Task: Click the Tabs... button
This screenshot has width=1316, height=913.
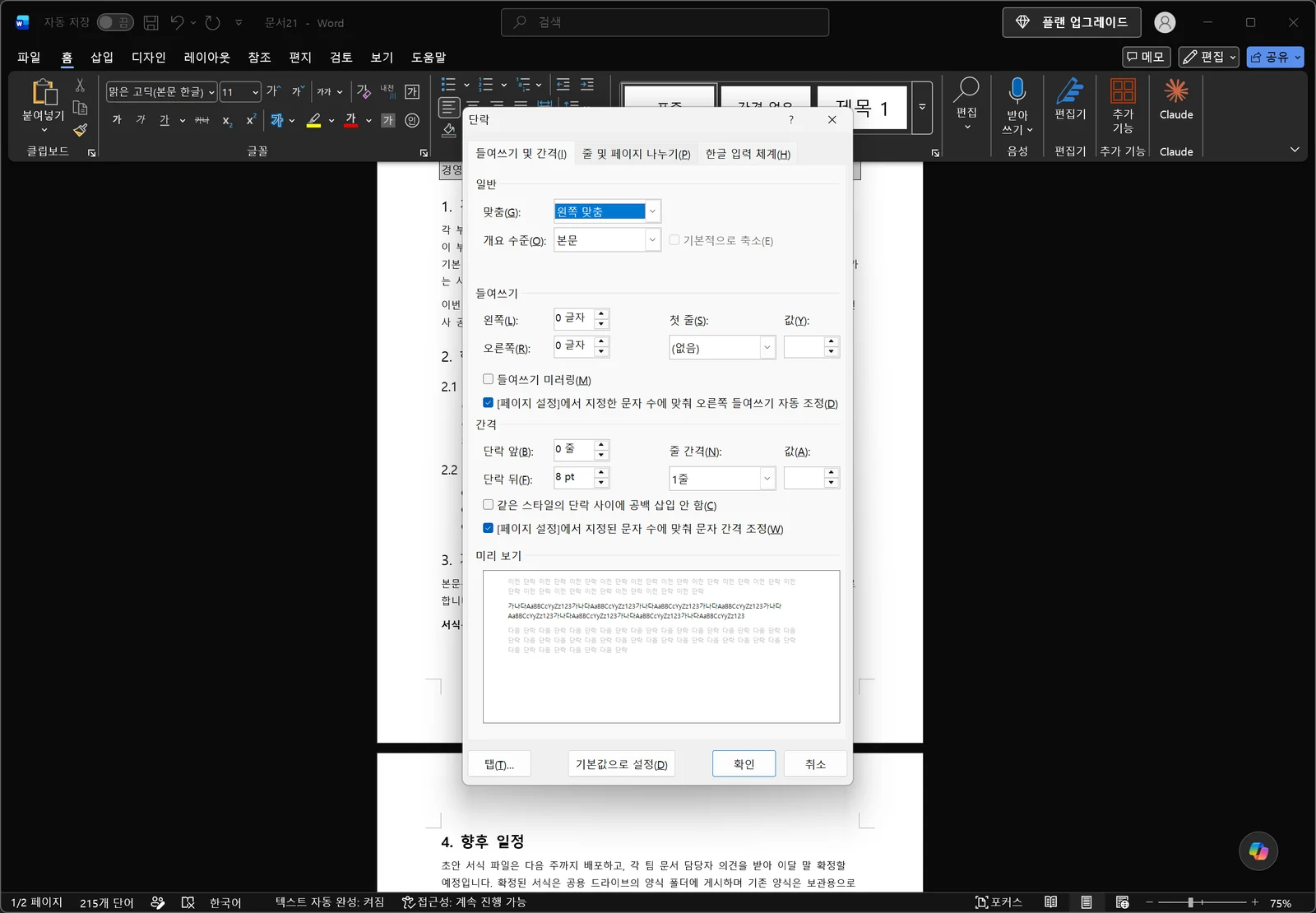Action: point(499,763)
